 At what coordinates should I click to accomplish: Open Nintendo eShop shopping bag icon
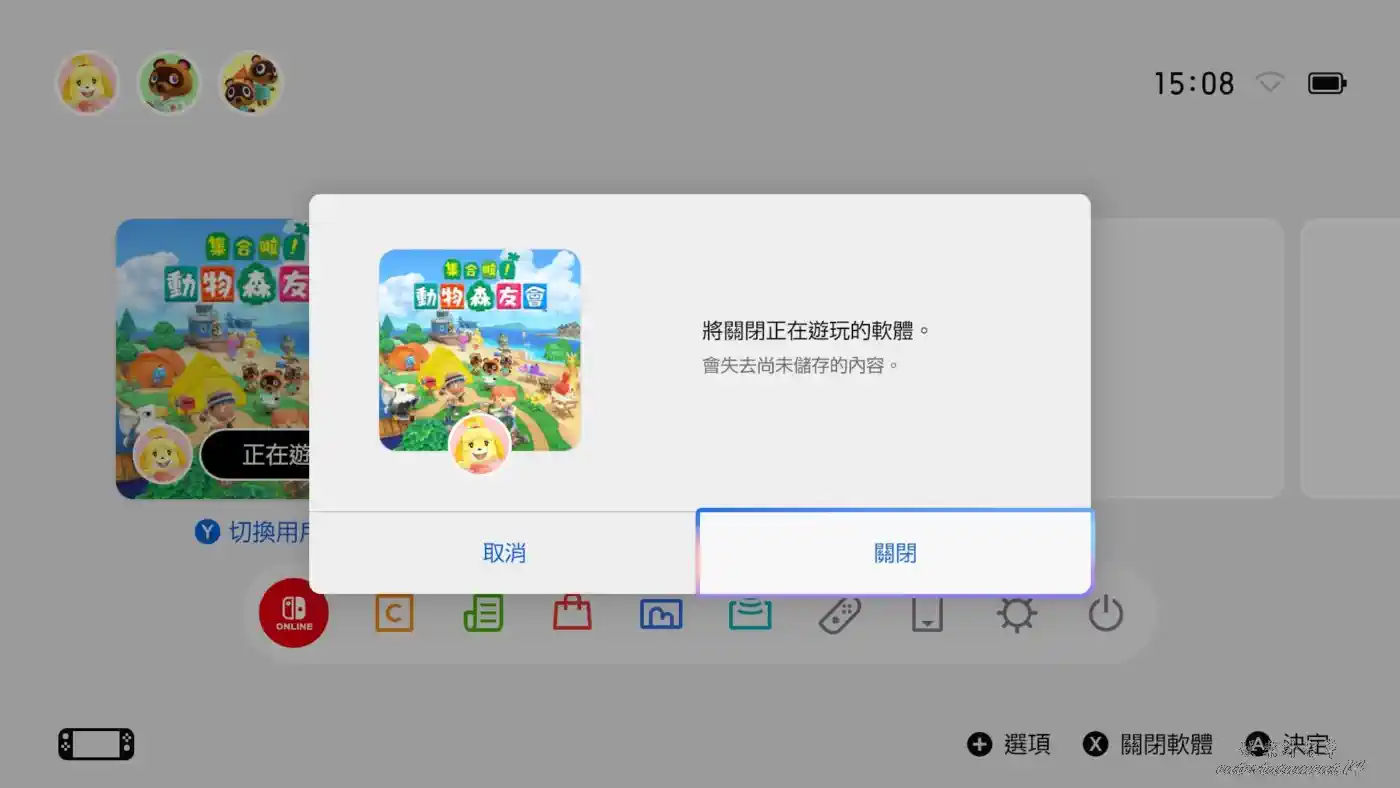pyautogui.click(x=572, y=613)
